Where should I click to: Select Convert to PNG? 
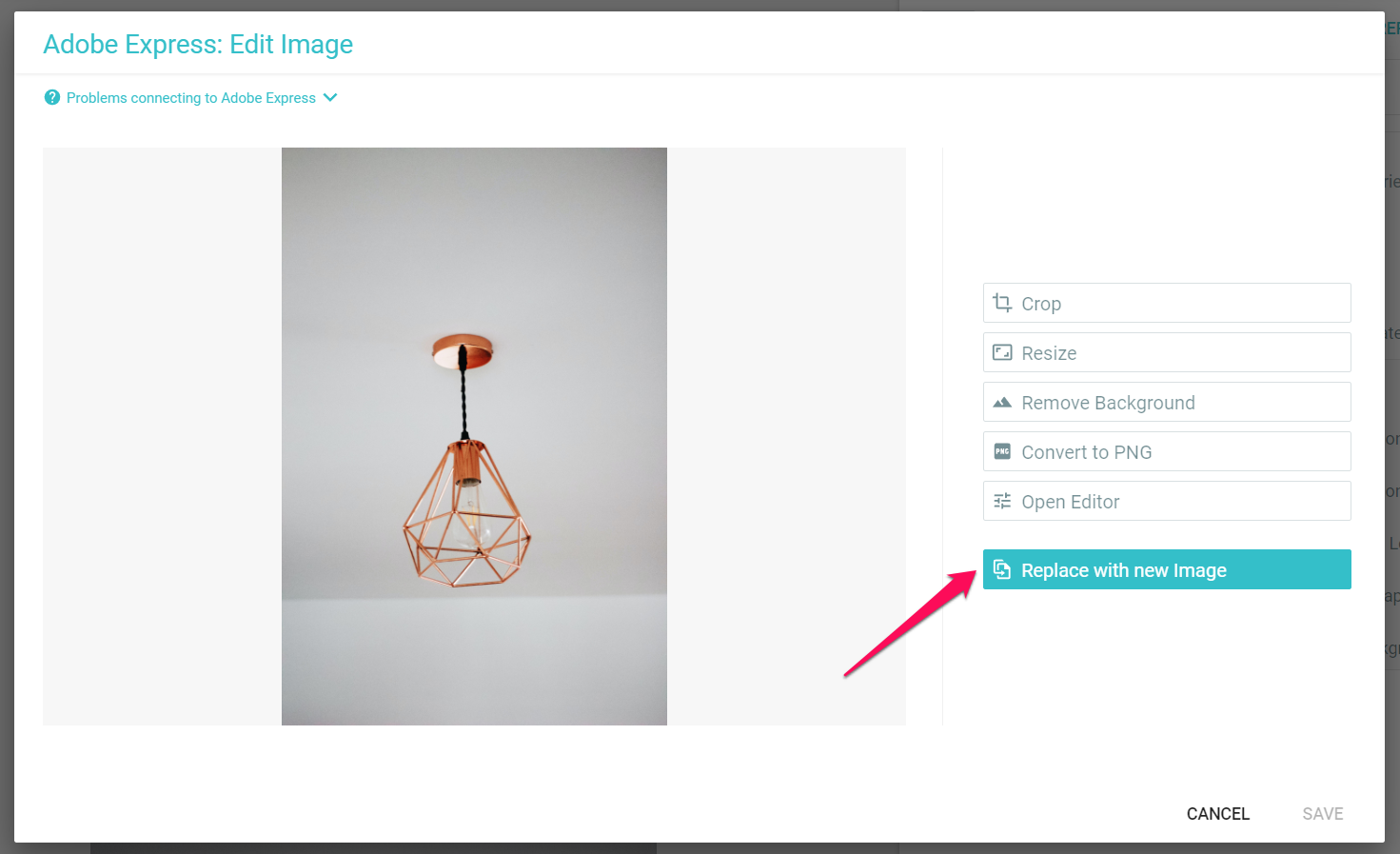pos(1166,451)
